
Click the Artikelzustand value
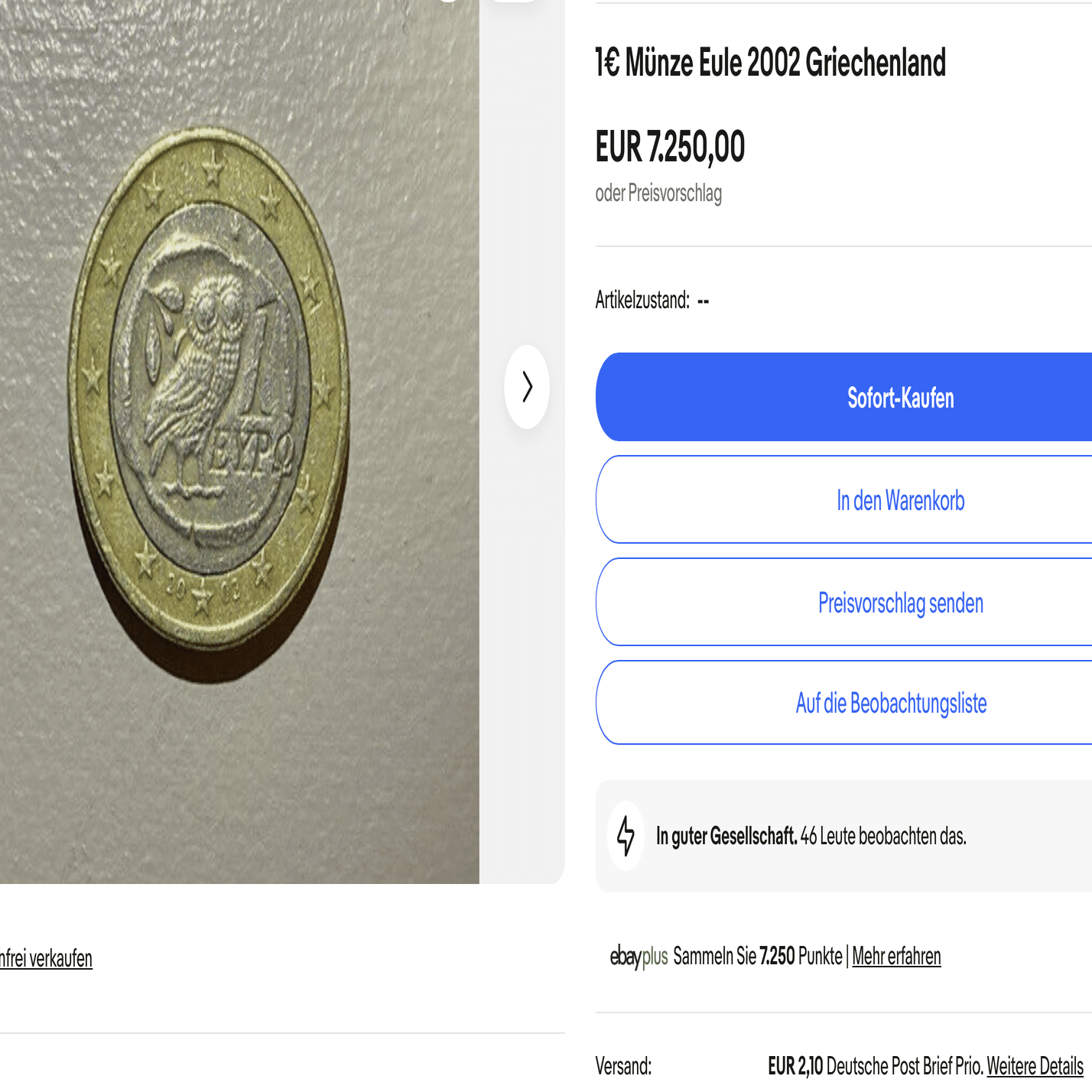click(704, 301)
